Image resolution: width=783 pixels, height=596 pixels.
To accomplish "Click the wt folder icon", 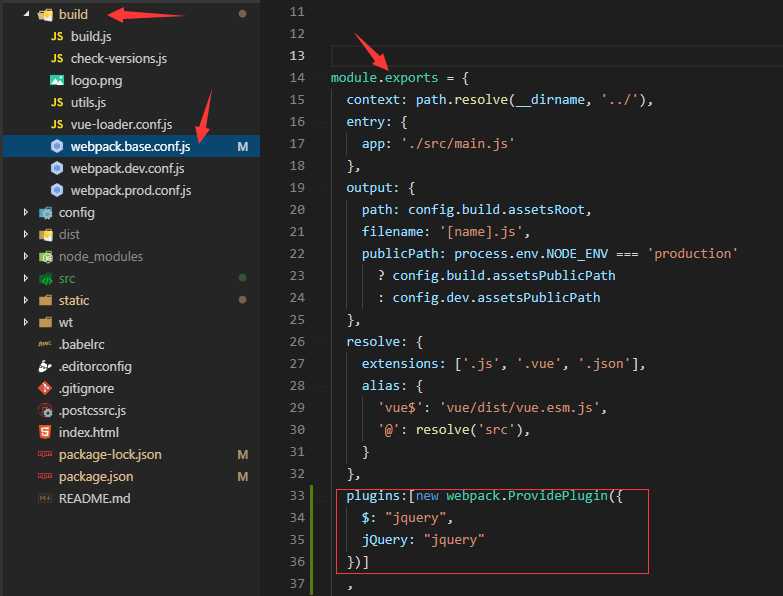I will coord(45,322).
